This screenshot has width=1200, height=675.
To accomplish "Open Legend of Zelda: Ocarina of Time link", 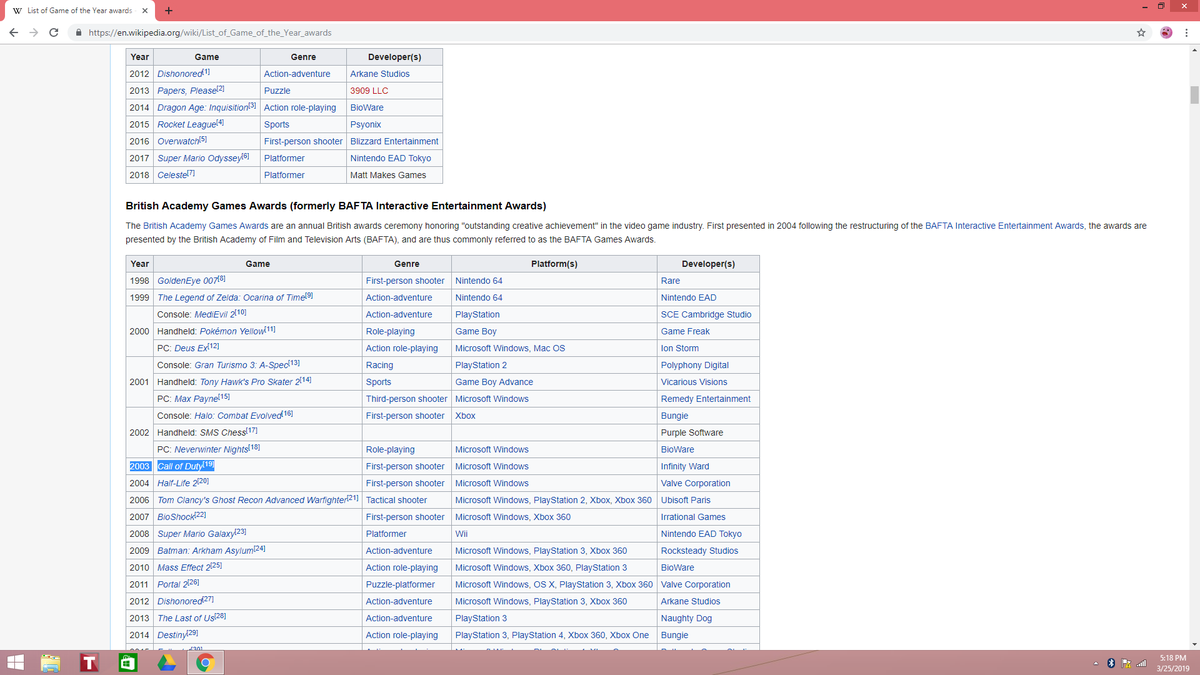I will coord(230,298).
